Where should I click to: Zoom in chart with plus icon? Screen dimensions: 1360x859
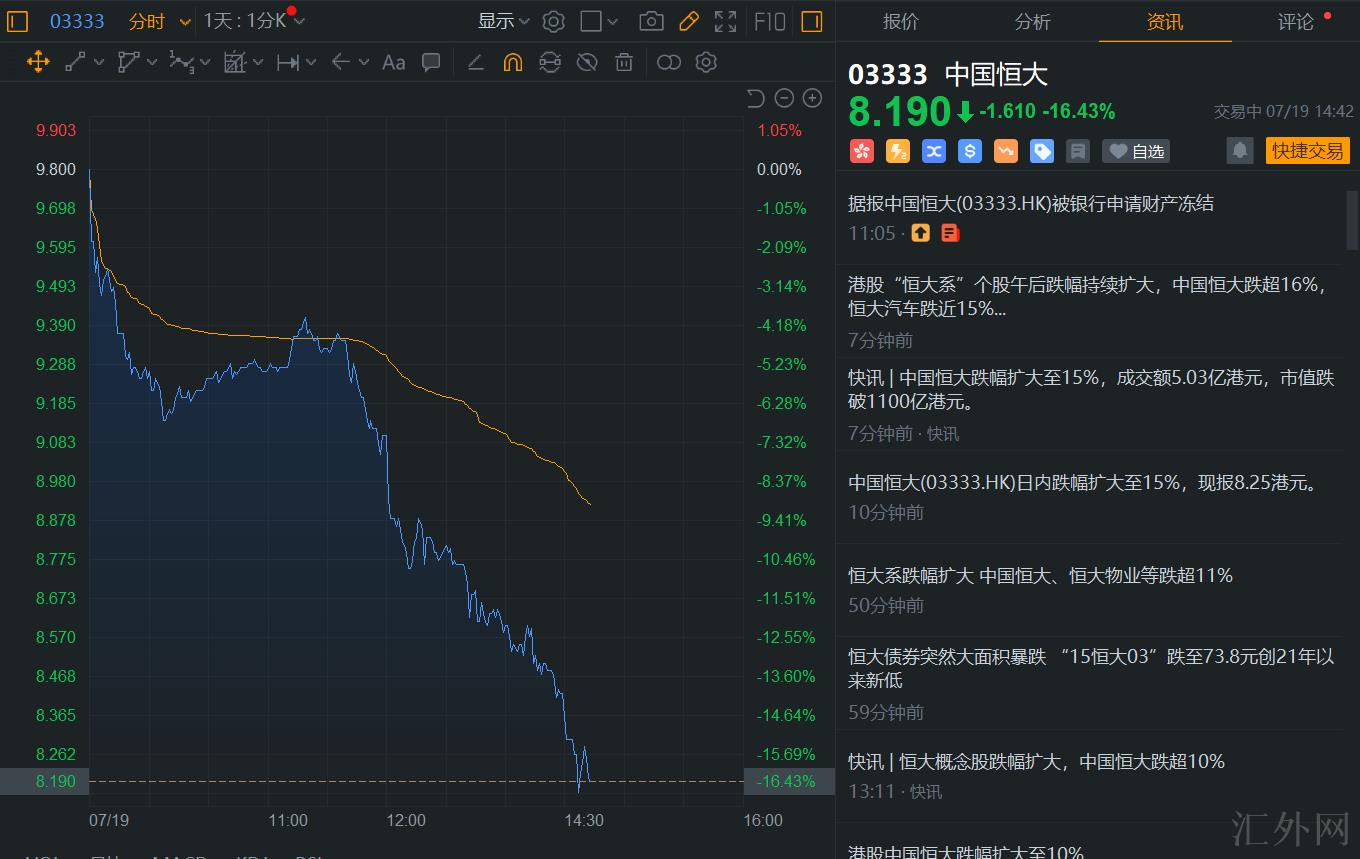pyautogui.click(x=812, y=98)
